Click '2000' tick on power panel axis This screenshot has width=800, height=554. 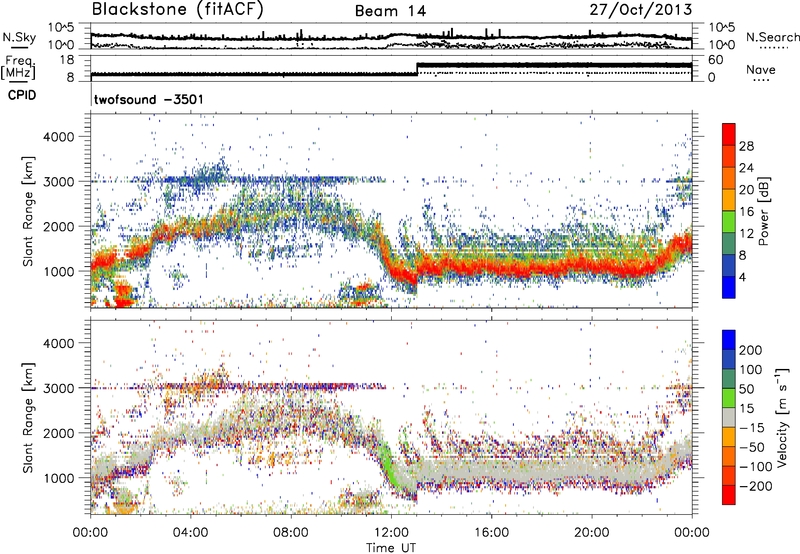(58, 226)
